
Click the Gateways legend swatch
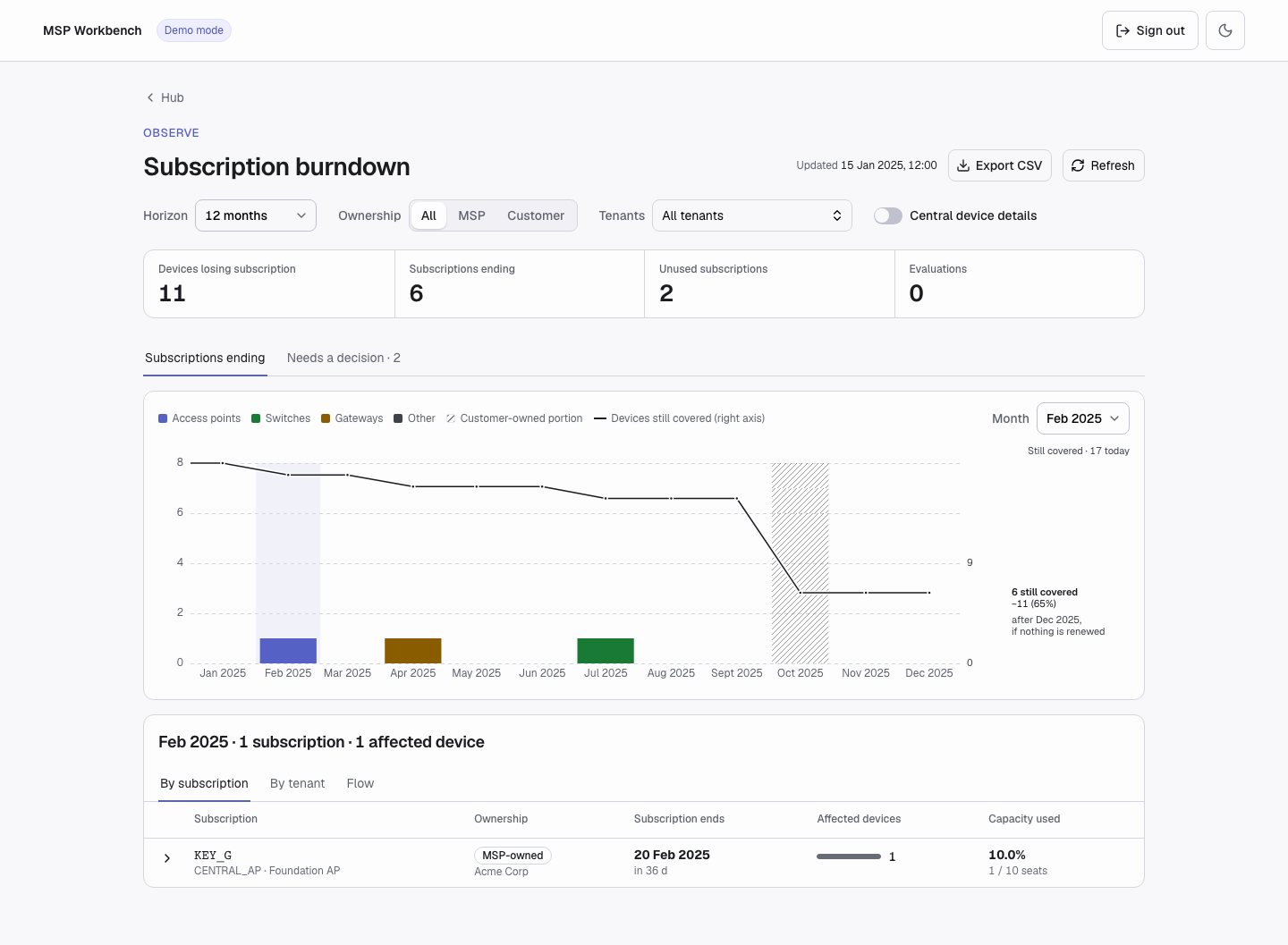[x=326, y=418]
